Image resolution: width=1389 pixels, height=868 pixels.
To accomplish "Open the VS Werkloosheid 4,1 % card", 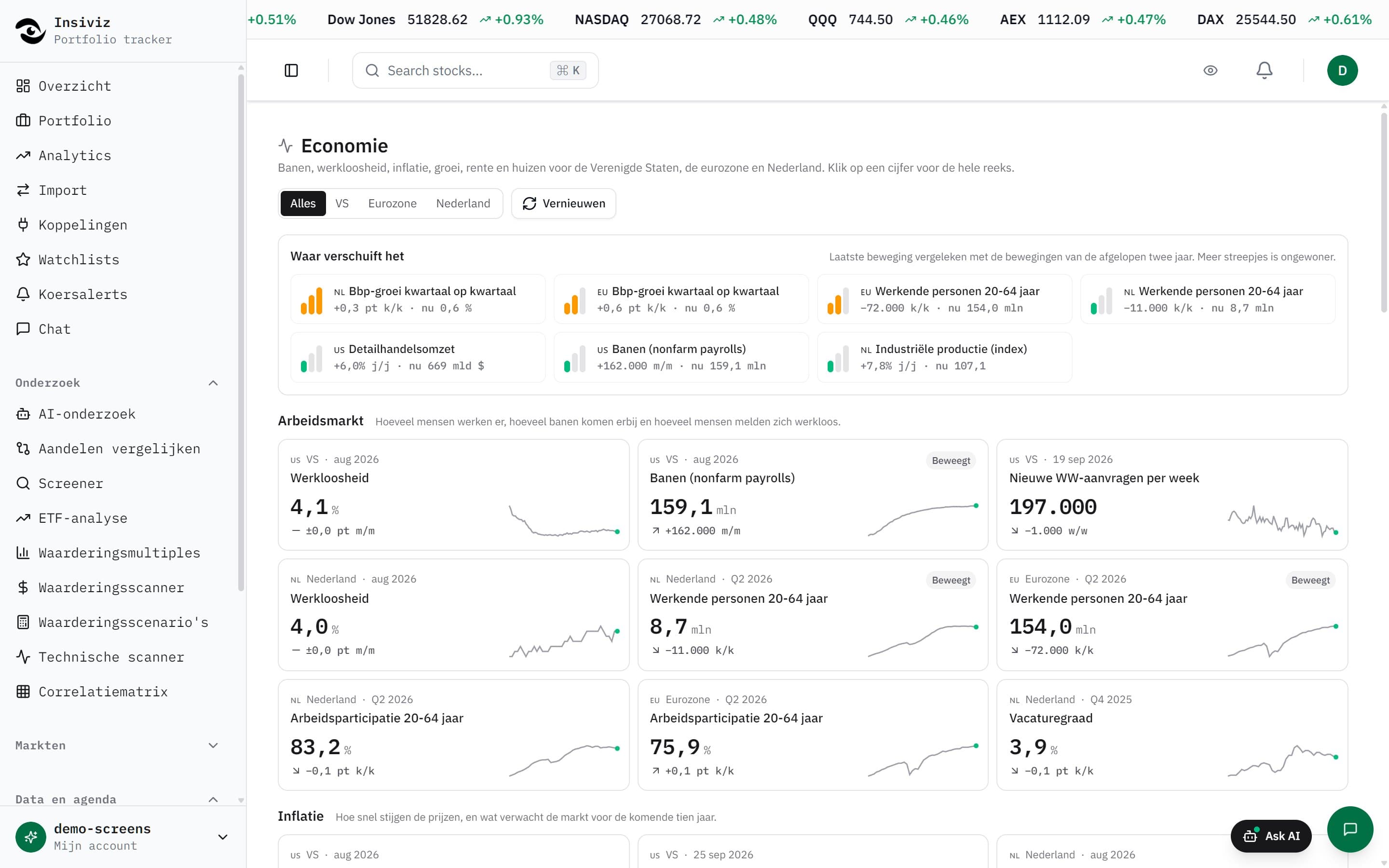I will (453, 495).
